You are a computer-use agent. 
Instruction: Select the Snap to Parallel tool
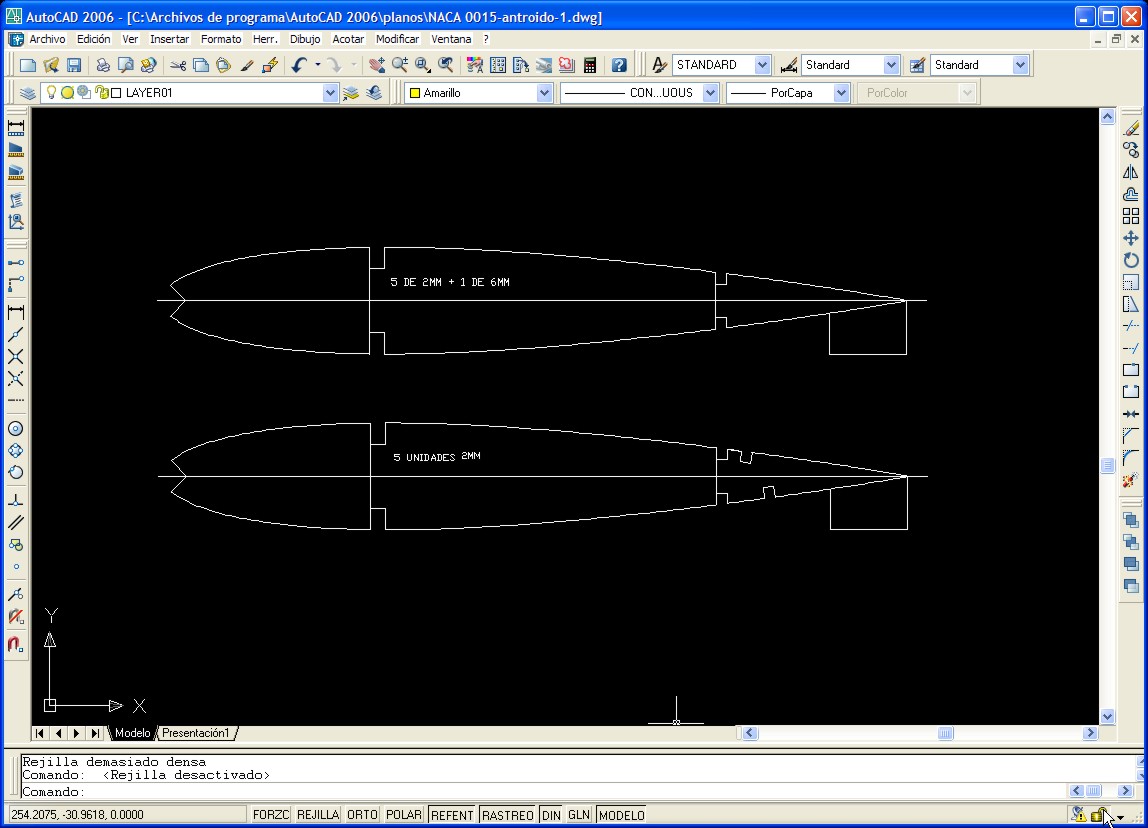click(15, 523)
